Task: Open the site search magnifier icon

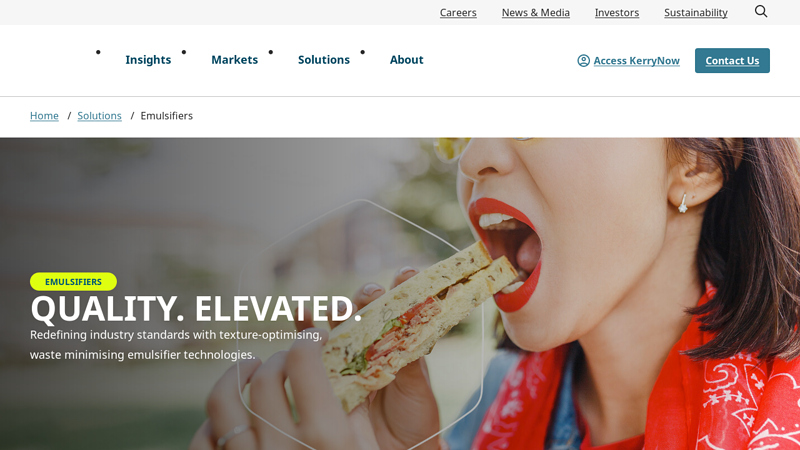Action: coord(761,11)
